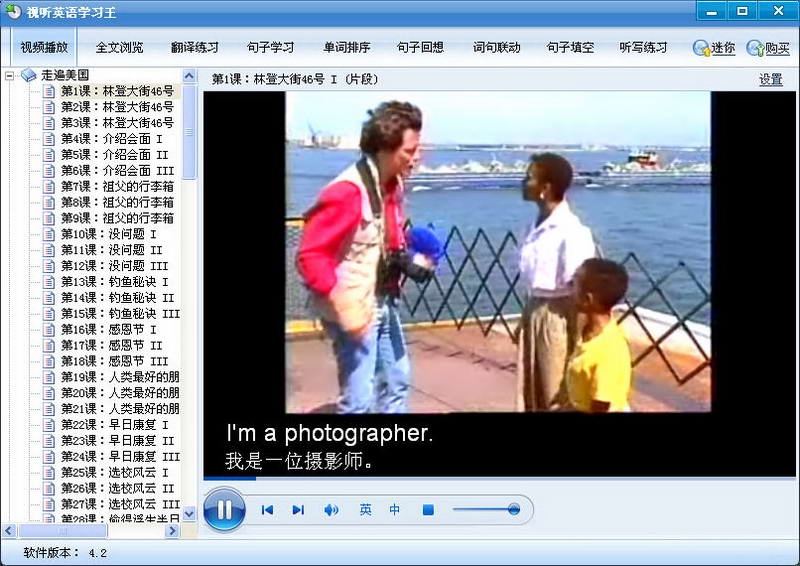Screen dimensions: 800x566
Task: Toggle English subtitles with 英 button
Action: tap(365, 509)
